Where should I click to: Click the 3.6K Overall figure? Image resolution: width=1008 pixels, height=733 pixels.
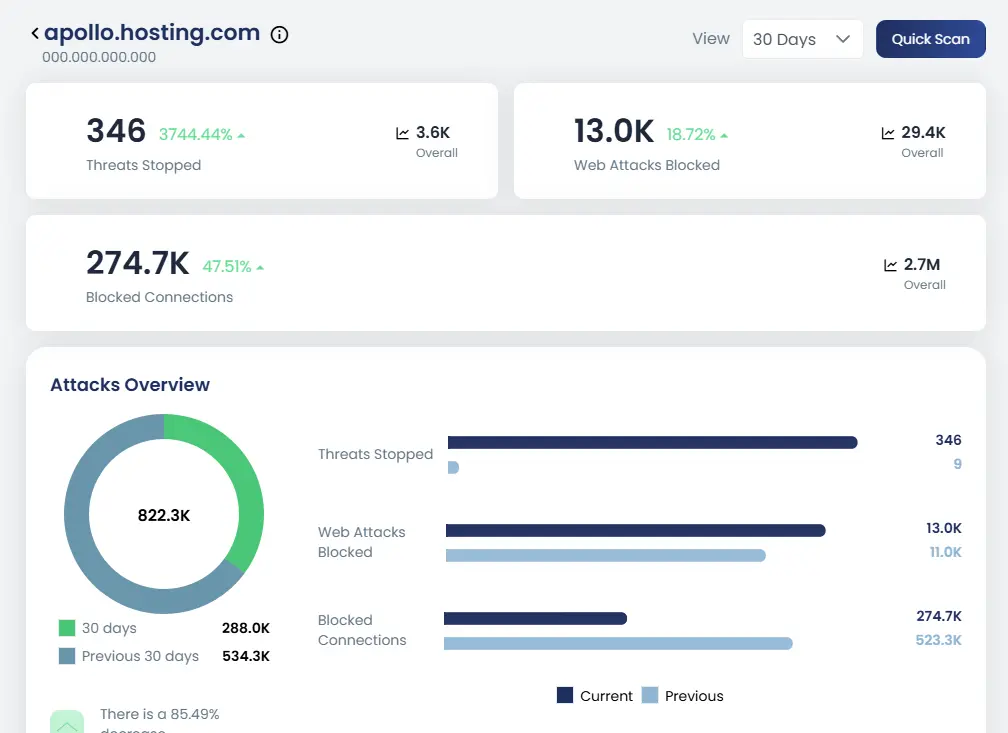[433, 132]
